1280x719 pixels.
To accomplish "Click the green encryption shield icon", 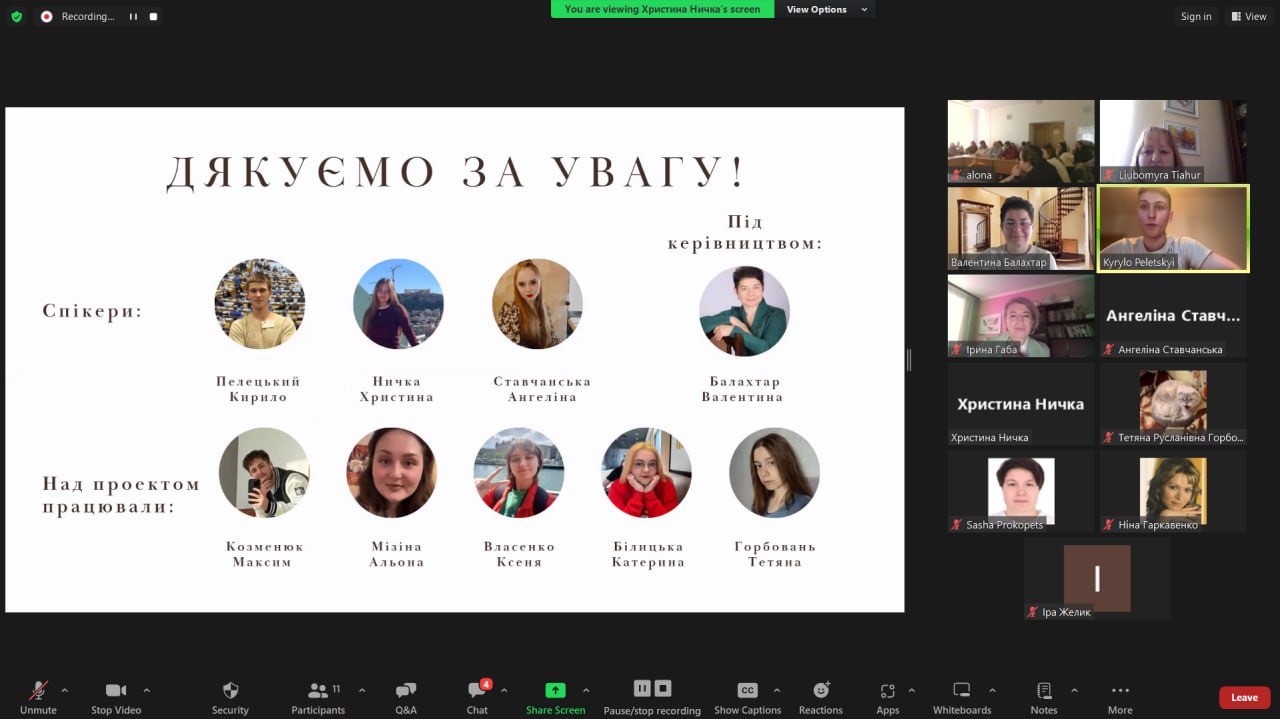I will pos(16,16).
